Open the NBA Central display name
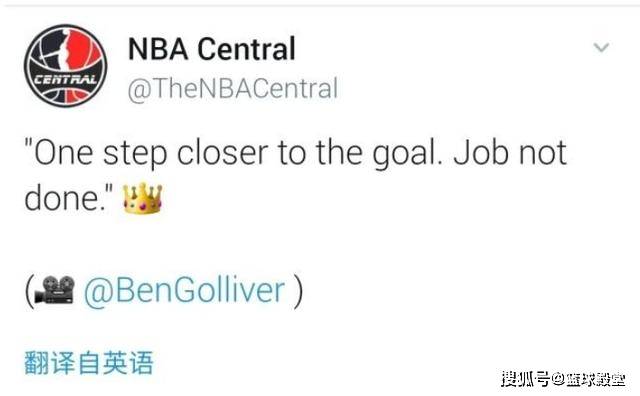This screenshot has height=396, width=640. click(x=212, y=49)
